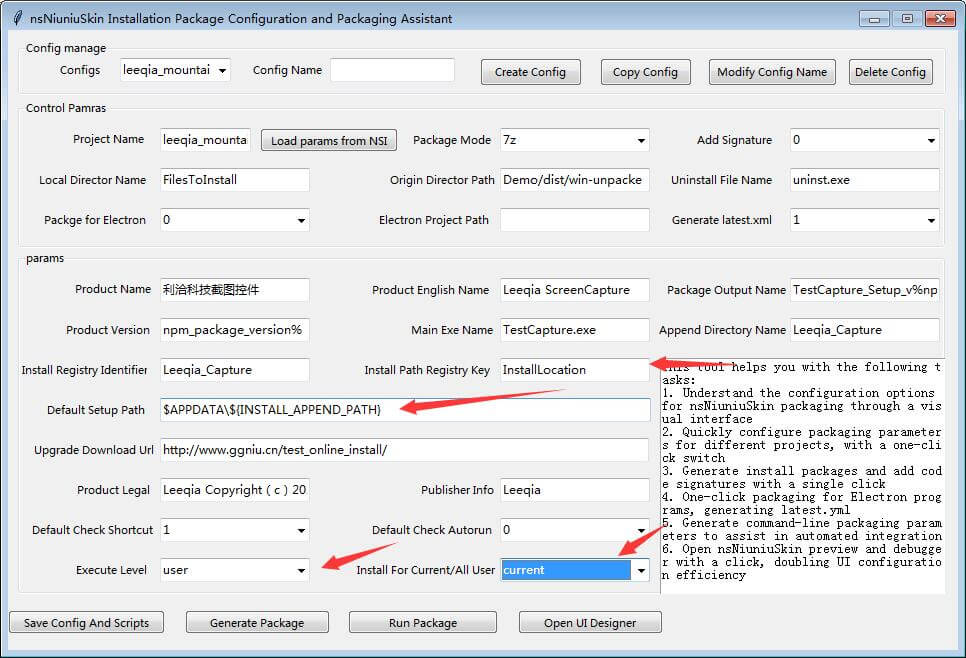Screen dimensions: 966x658
Task: Click the Origin Director Path field
Action: tap(575, 180)
